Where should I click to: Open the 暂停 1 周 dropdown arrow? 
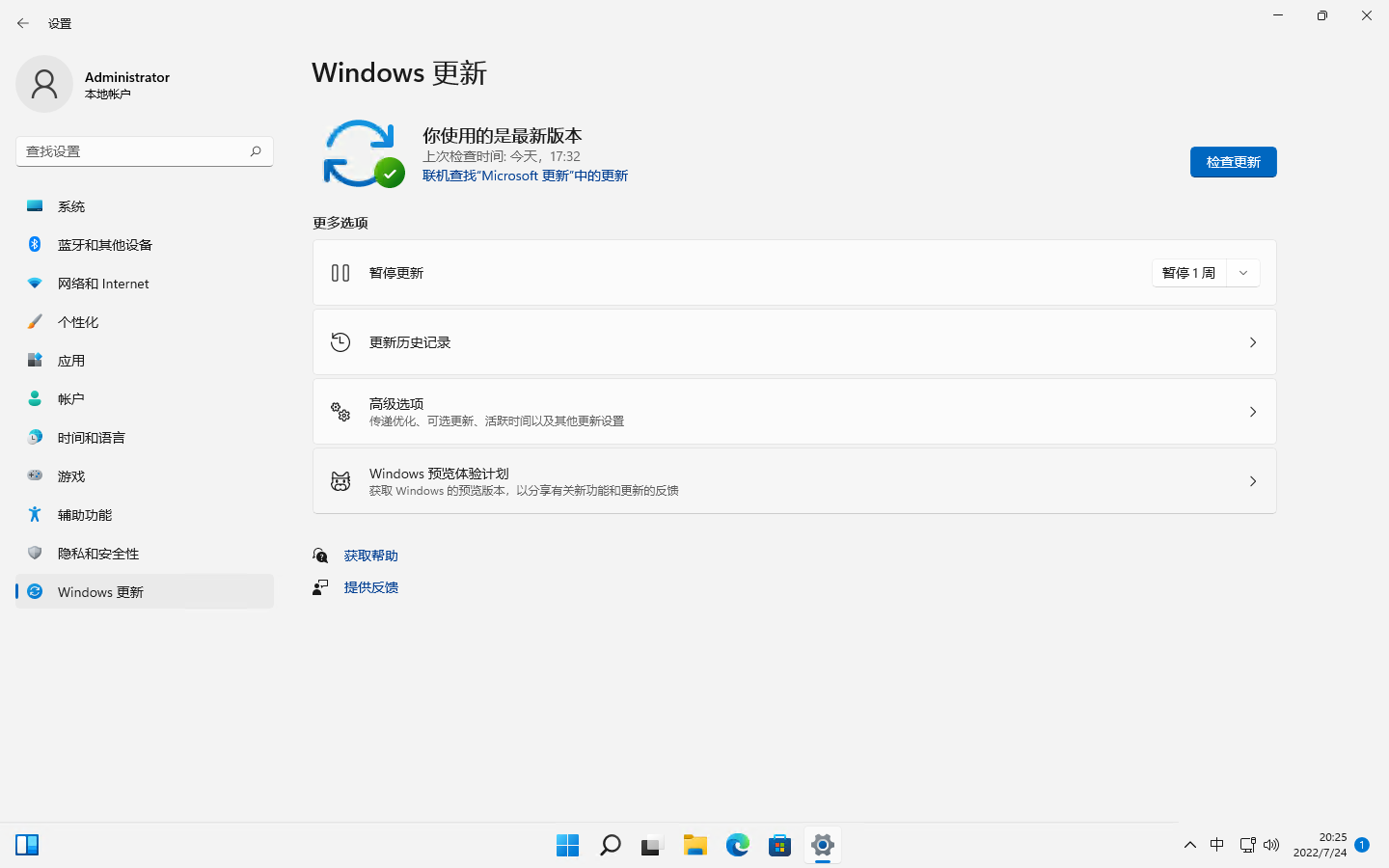click(x=1243, y=273)
